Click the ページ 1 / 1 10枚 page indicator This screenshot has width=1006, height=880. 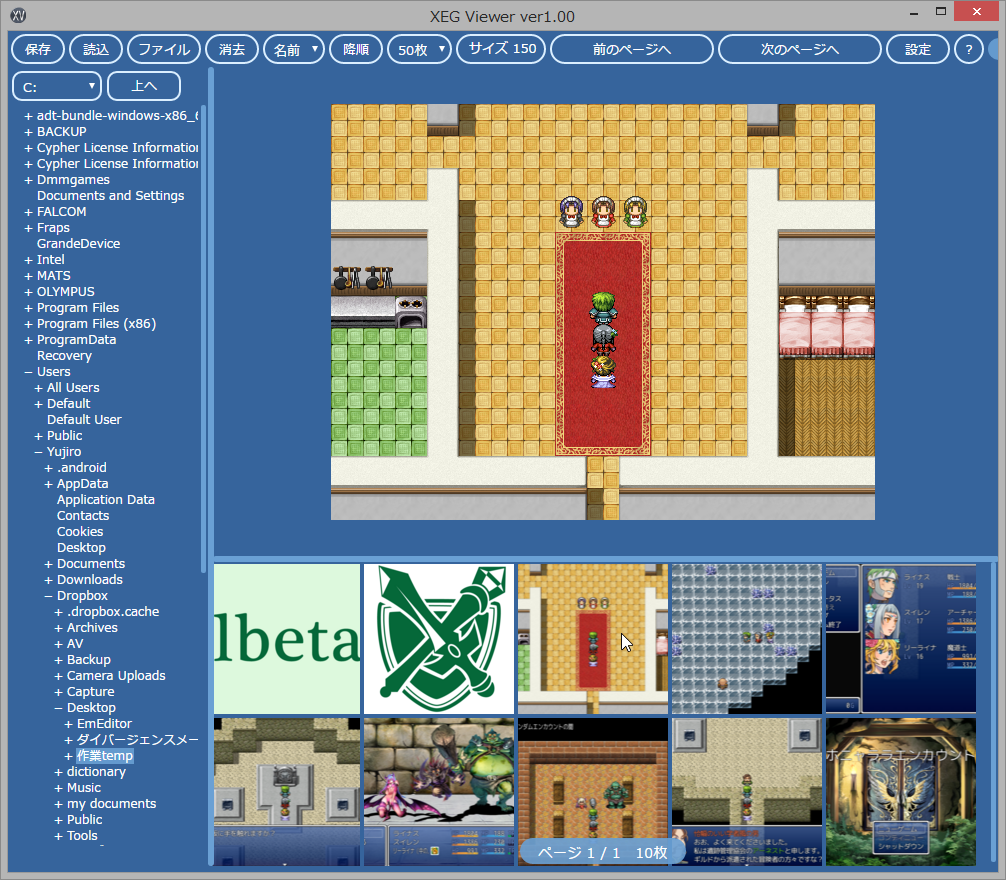pyautogui.click(x=601, y=852)
